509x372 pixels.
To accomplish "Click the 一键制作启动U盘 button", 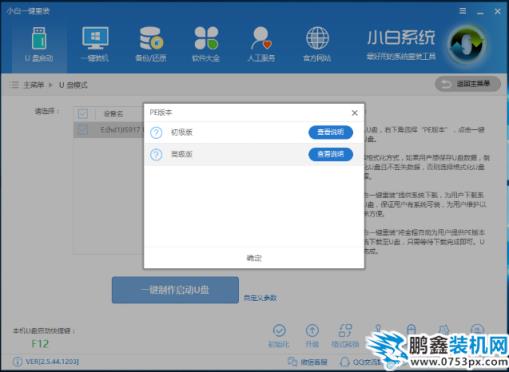I will coord(175,290).
